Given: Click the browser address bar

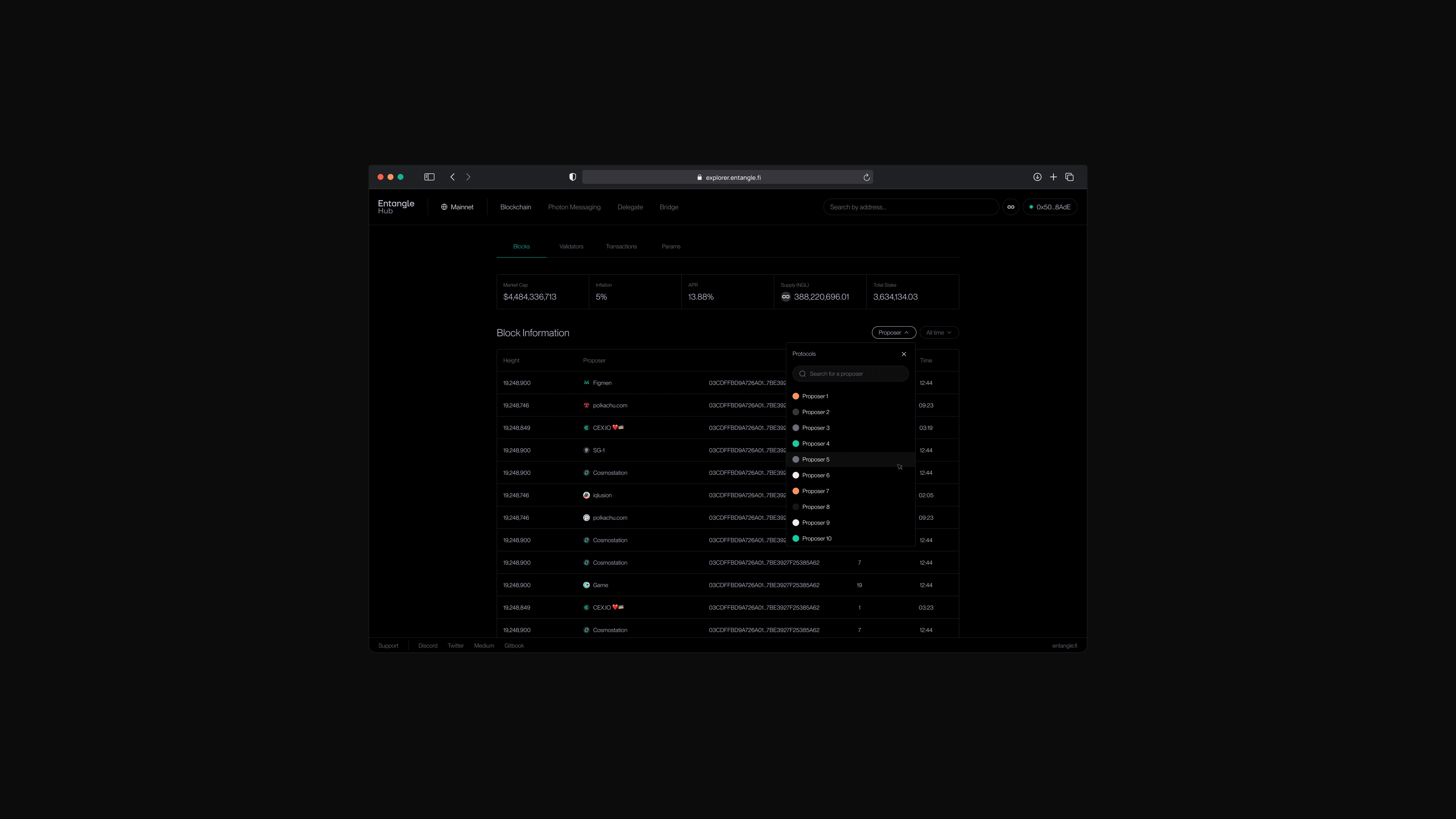Looking at the screenshot, I should pyautogui.click(x=728, y=177).
